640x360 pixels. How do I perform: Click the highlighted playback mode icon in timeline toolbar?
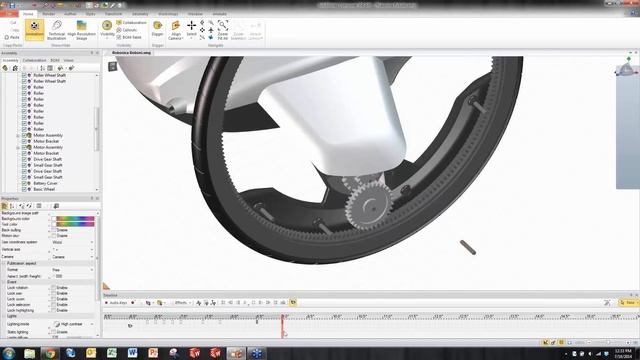[x=293, y=302]
